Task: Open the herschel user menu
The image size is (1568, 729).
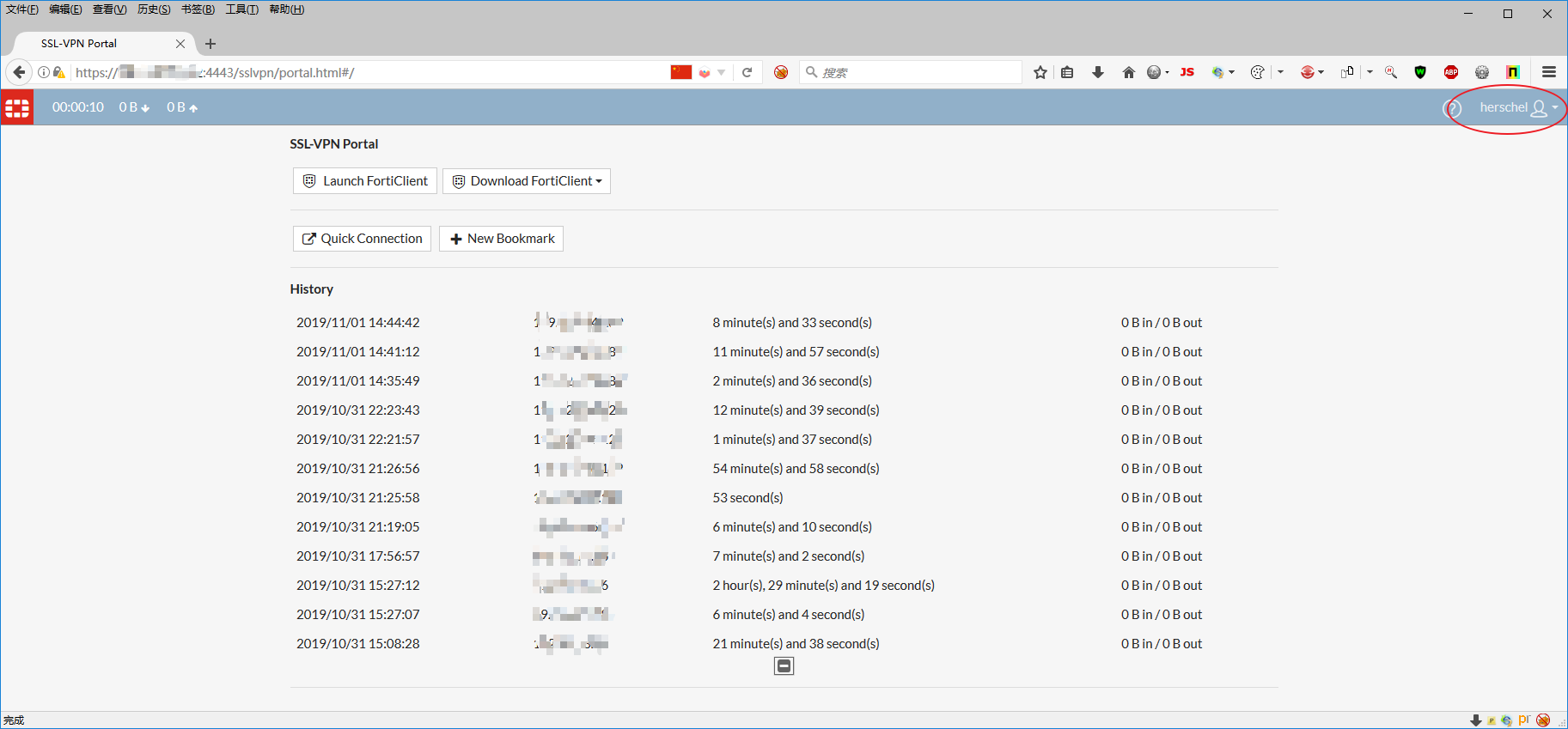Action: pyautogui.click(x=1518, y=107)
